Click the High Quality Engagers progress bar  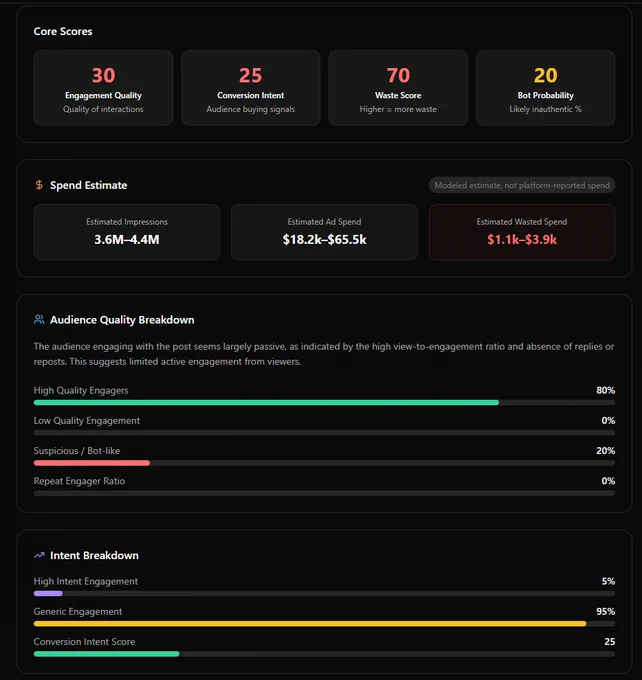click(324, 402)
